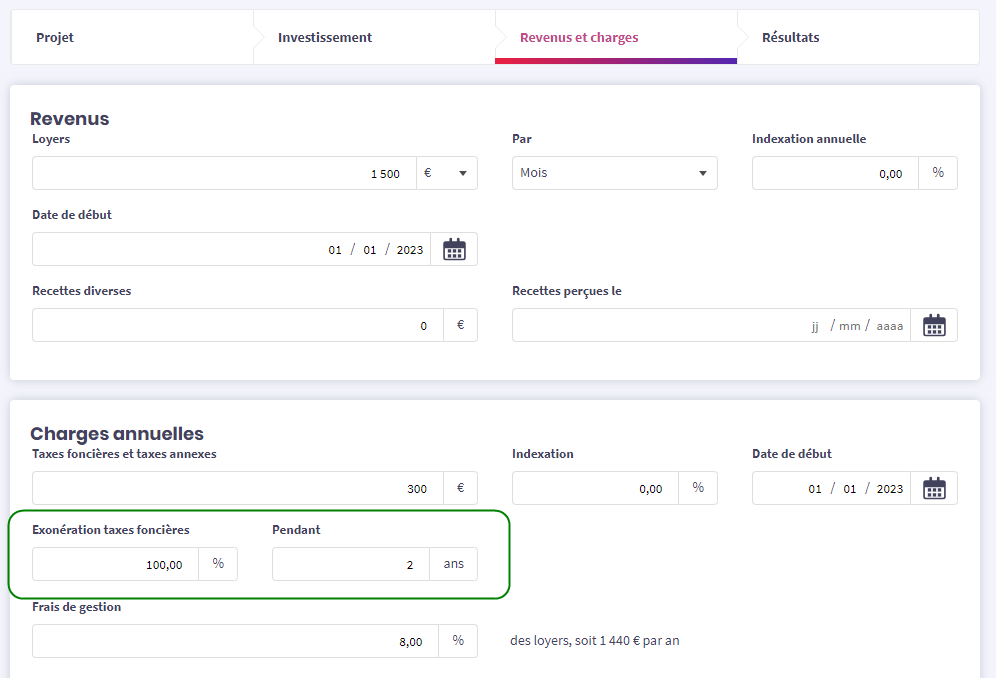Click the Recettes perçues le date field
Screen dimensions: 996x678
pyautogui.click(x=710, y=325)
